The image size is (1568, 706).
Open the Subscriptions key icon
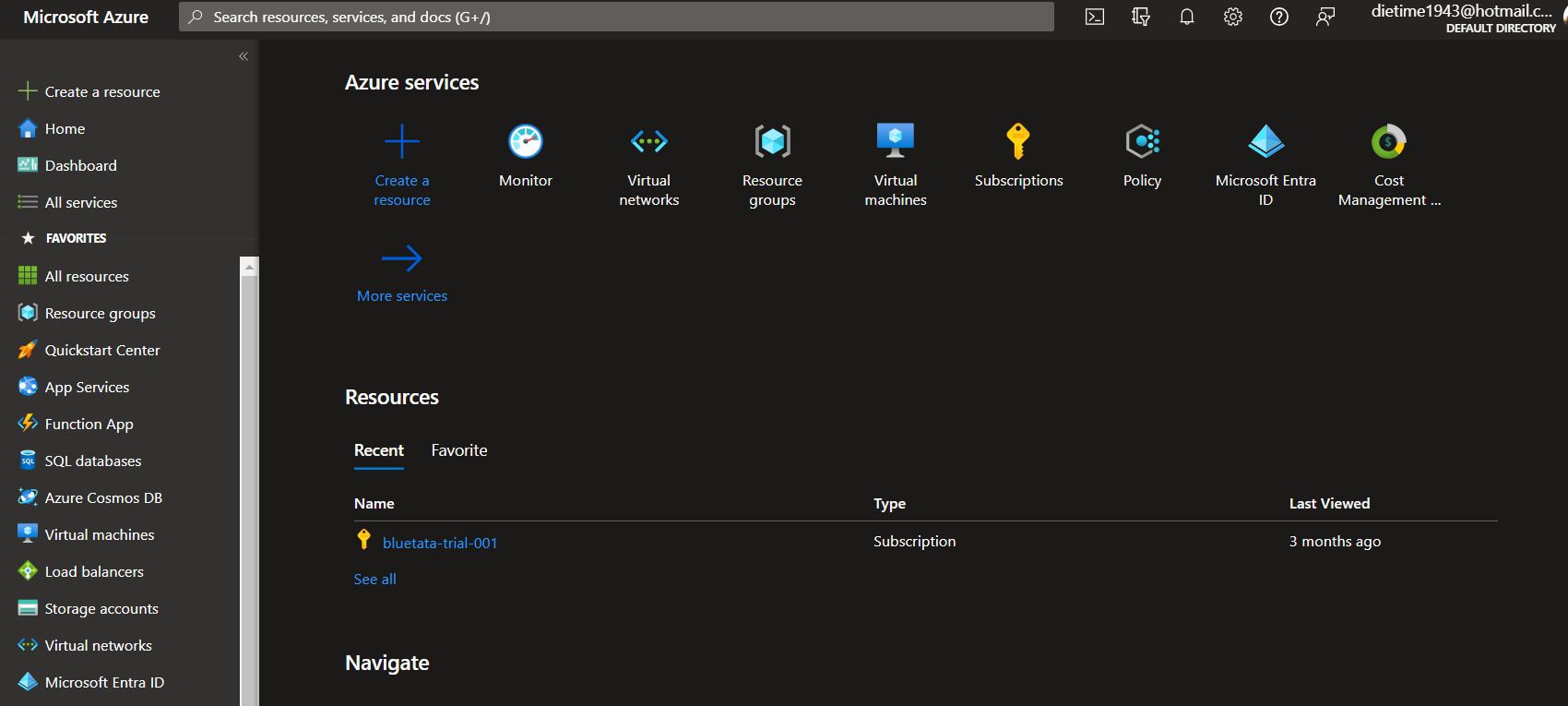(1018, 141)
